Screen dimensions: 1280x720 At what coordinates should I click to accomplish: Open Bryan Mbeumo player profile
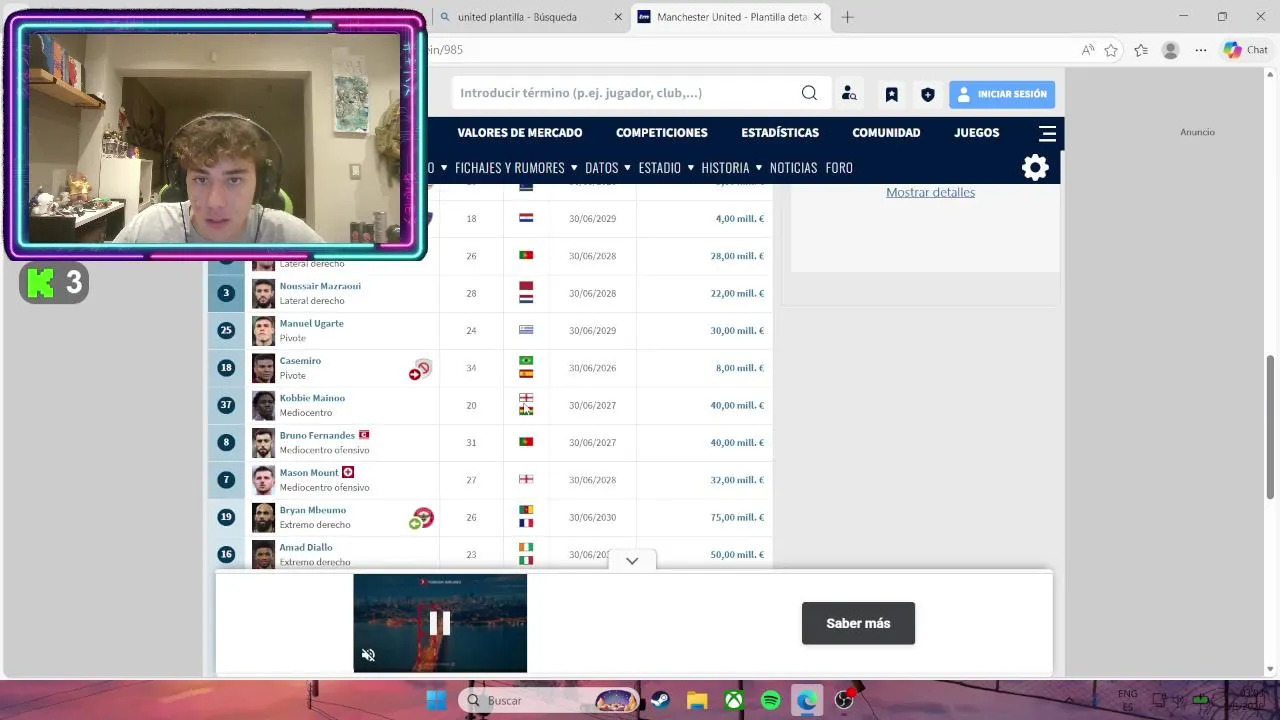313,510
